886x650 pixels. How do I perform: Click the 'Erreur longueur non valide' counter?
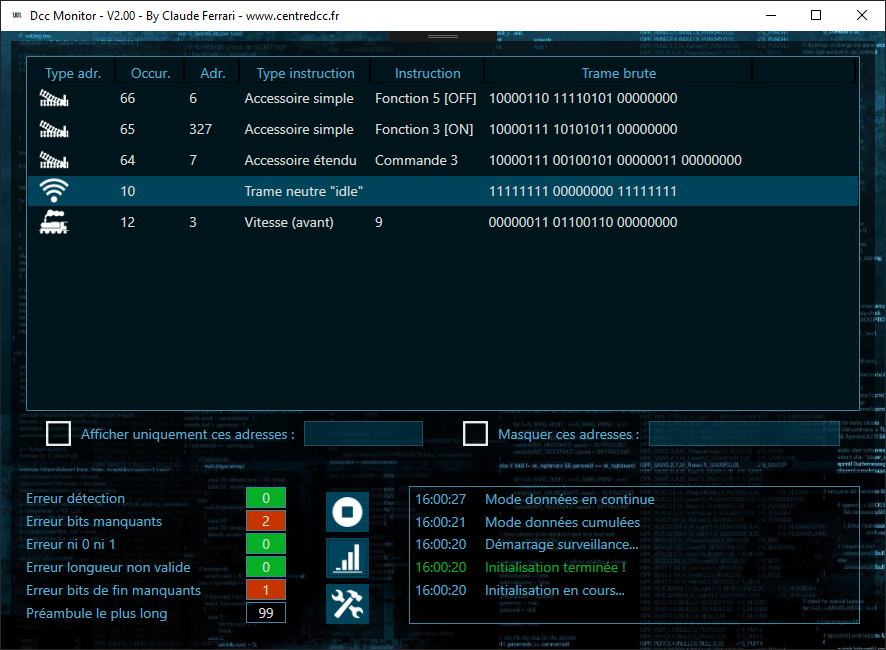[266, 567]
